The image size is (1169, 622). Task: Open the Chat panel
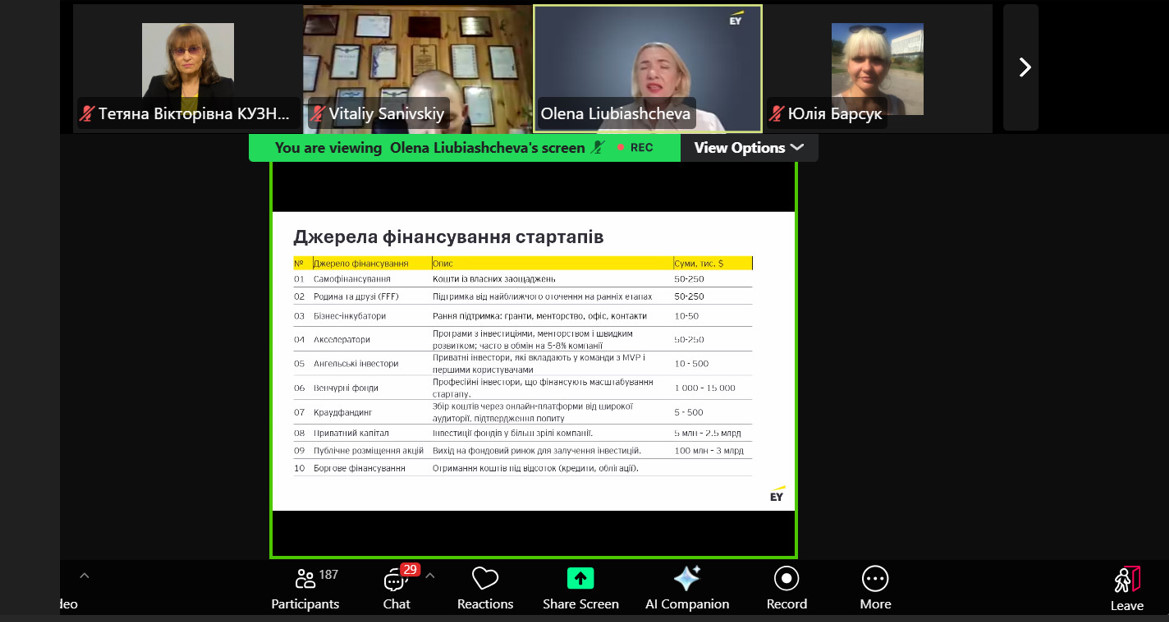tap(396, 588)
